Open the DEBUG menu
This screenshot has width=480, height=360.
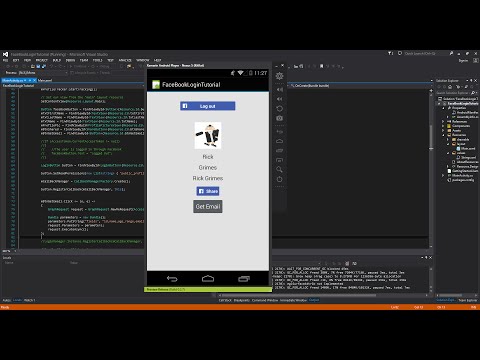70,60
